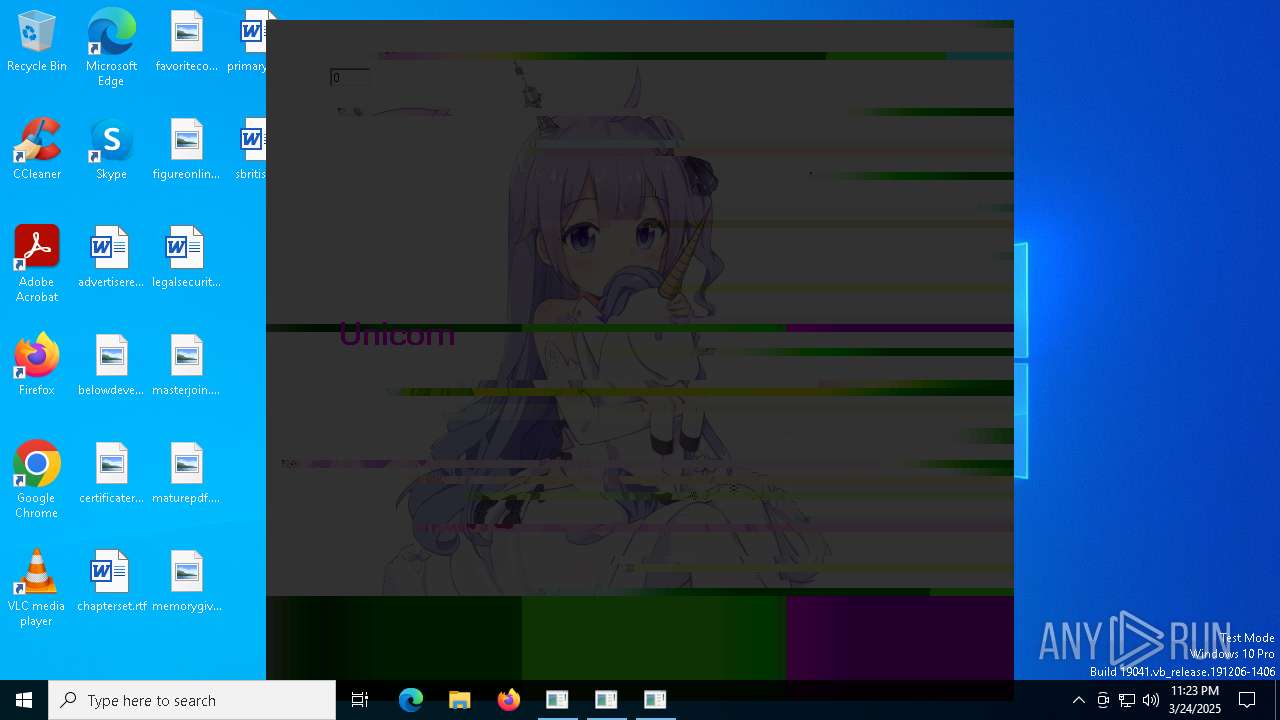Open the Action Center notifications icon
This screenshot has height=720, width=1280.
click(x=1247, y=700)
